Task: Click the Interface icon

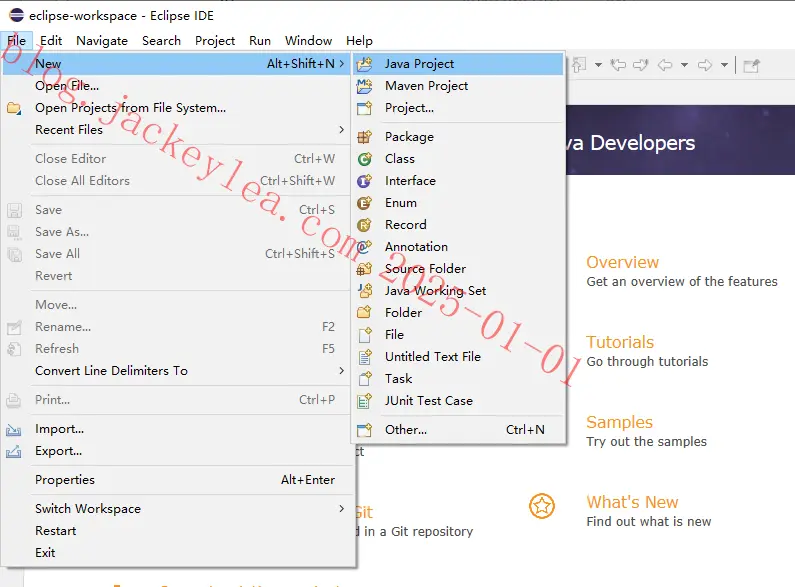Action: (364, 181)
